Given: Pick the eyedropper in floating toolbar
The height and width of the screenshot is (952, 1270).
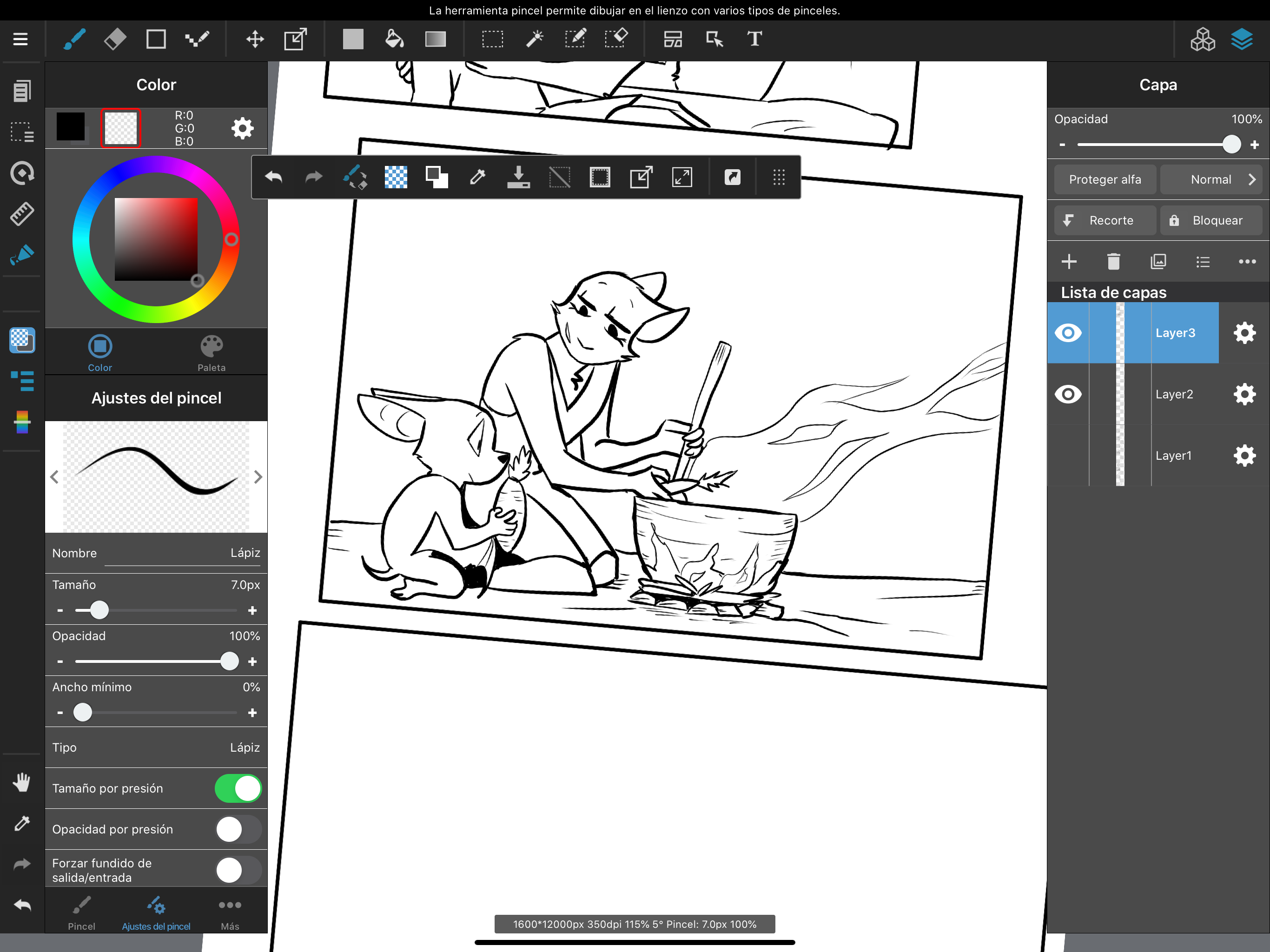Looking at the screenshot, I should click(477, 177).
